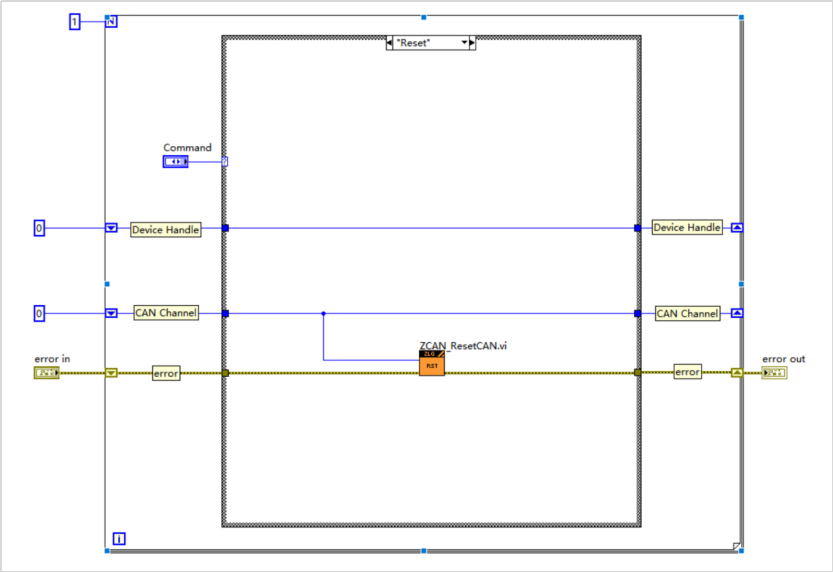Select right case tunnel on CAN Channel wire
The image size is (833, 572).
click(638, 313)
